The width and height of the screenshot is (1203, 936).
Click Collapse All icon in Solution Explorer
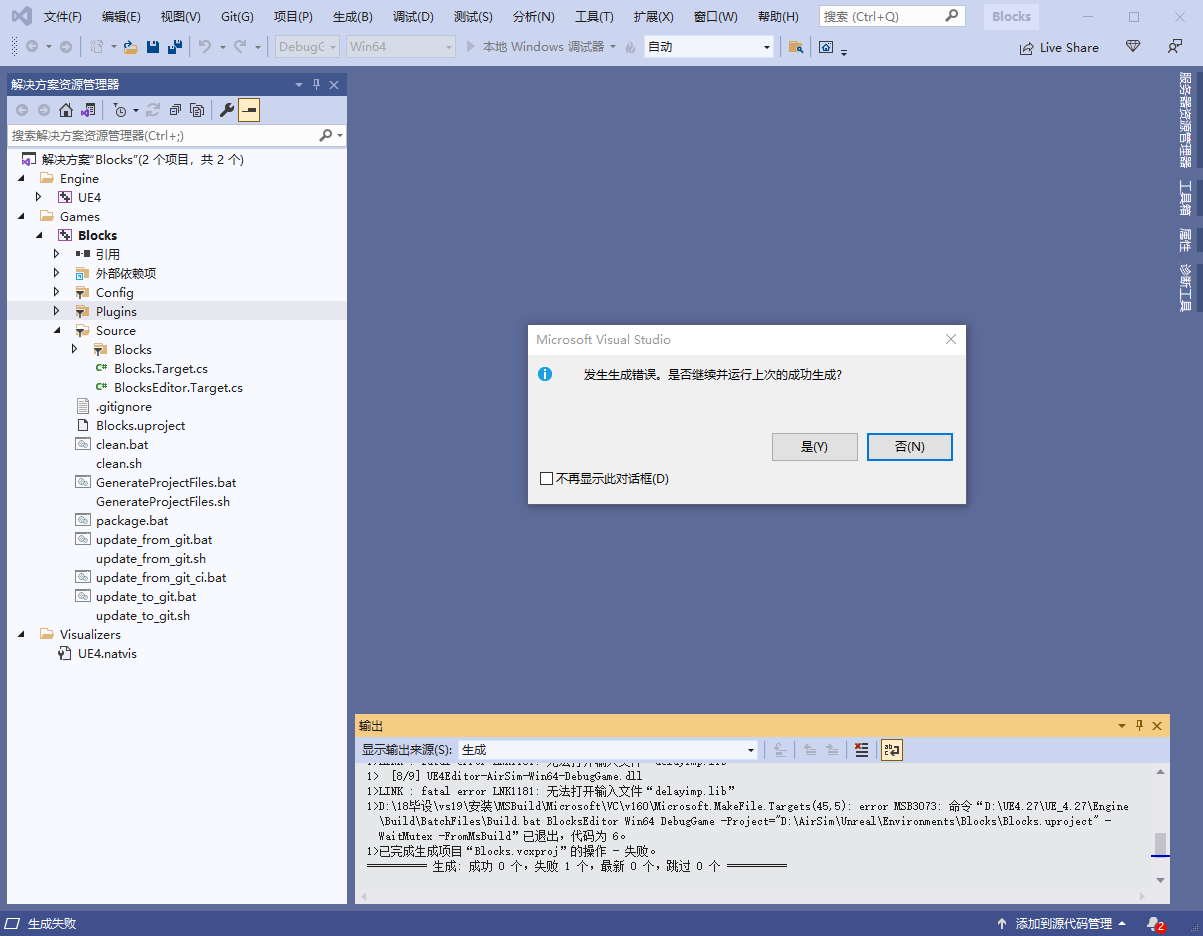175,110
